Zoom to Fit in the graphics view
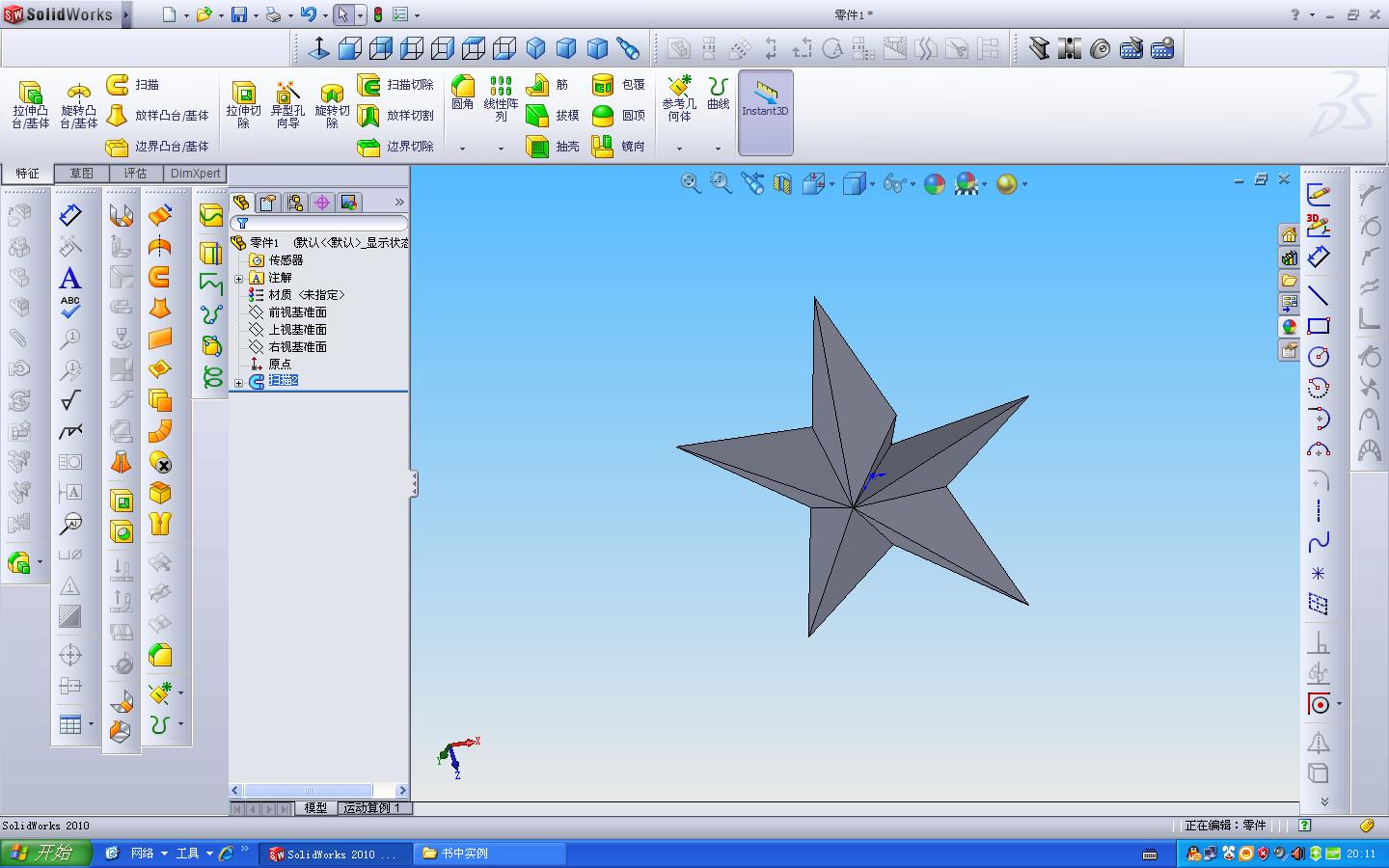1389x868 pixels. coord(691,183)
